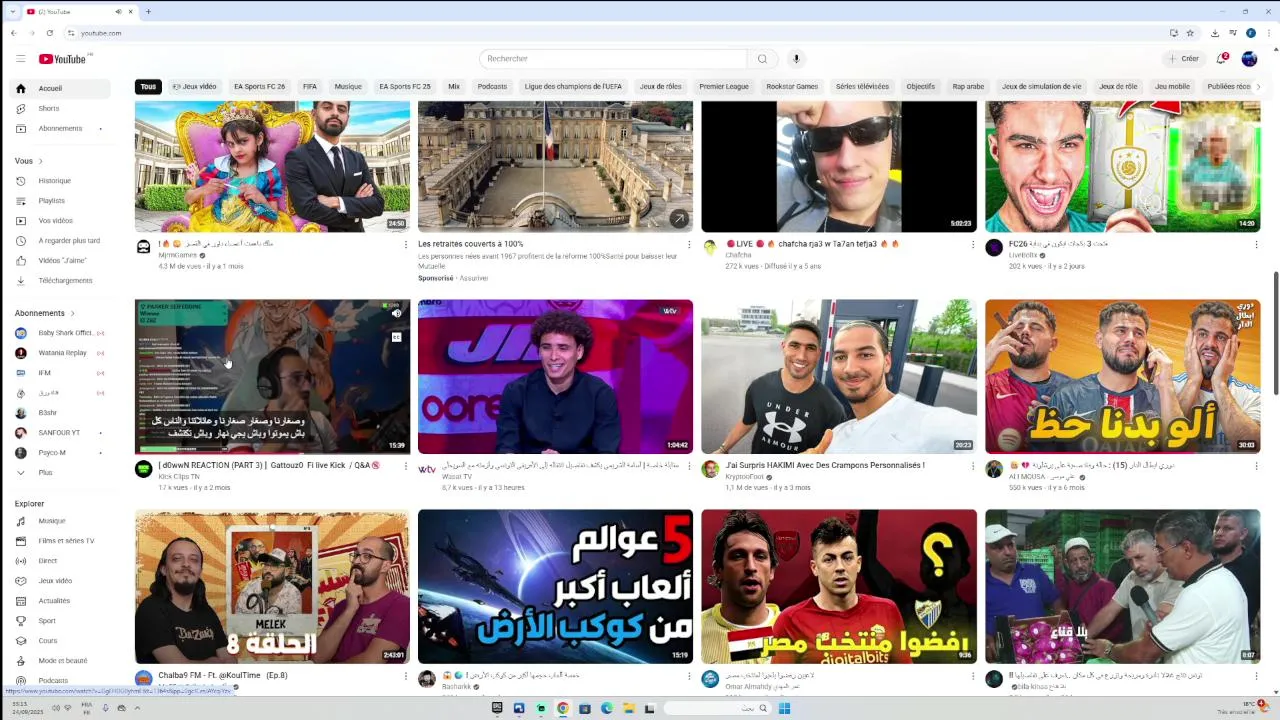Open File Explorer folder in taskbar
Image resolution: width=1280 pixels, height=720 pixels.
pos(628,709)
